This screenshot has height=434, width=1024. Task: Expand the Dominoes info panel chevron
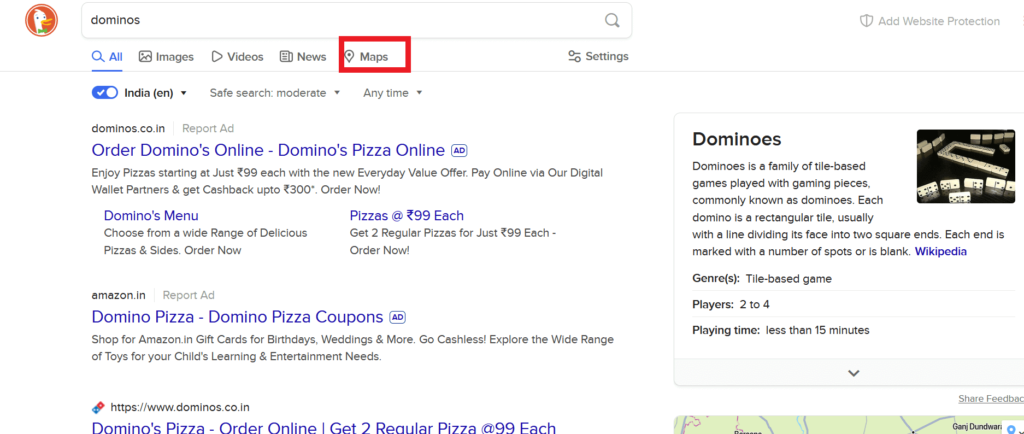click(x=854, y=373)
